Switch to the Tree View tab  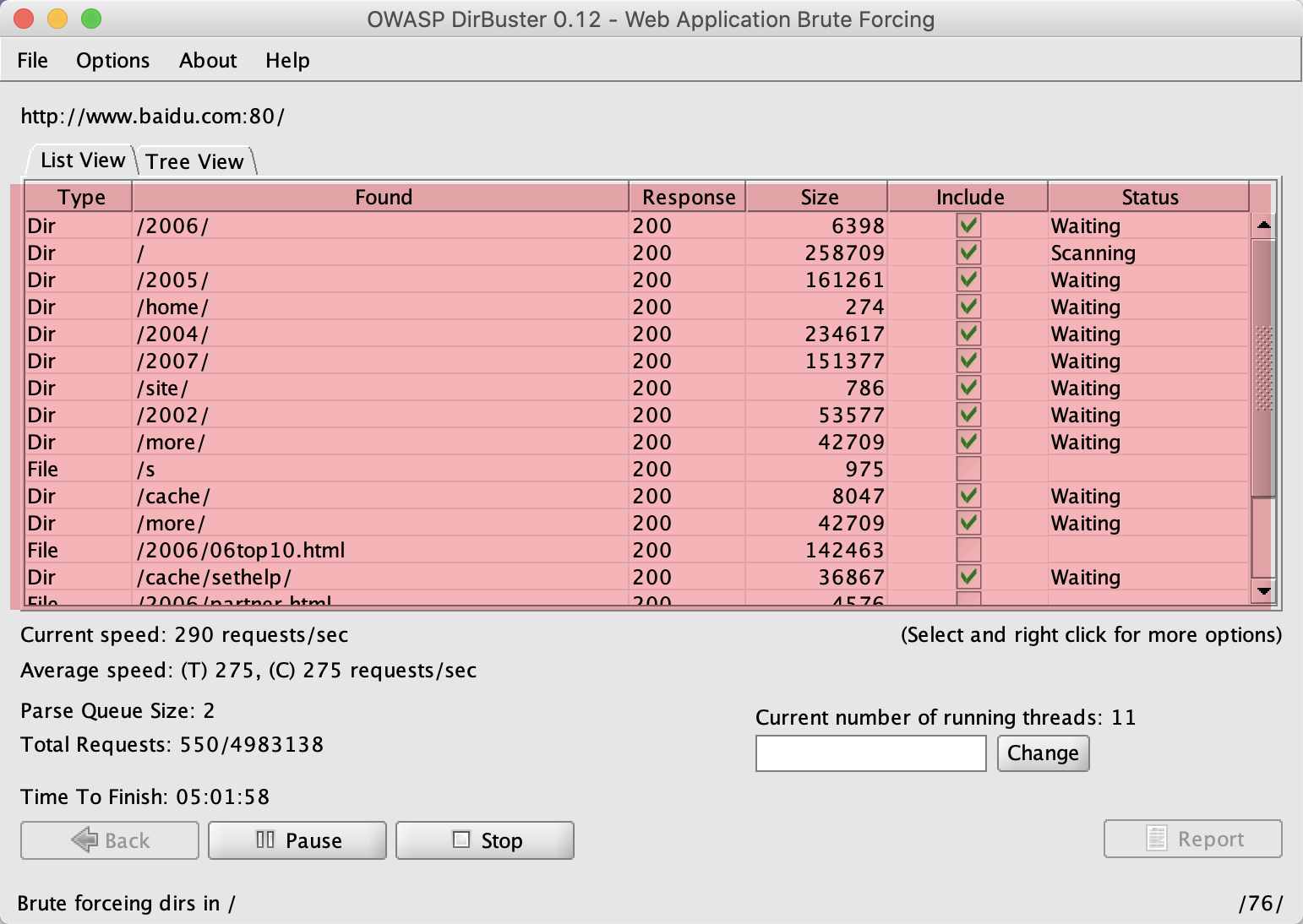coord(194,160)
